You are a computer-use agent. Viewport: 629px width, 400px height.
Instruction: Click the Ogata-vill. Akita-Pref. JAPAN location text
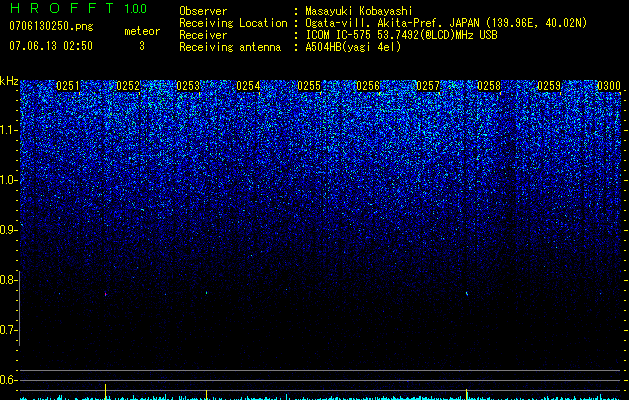[x=446, y=23]
